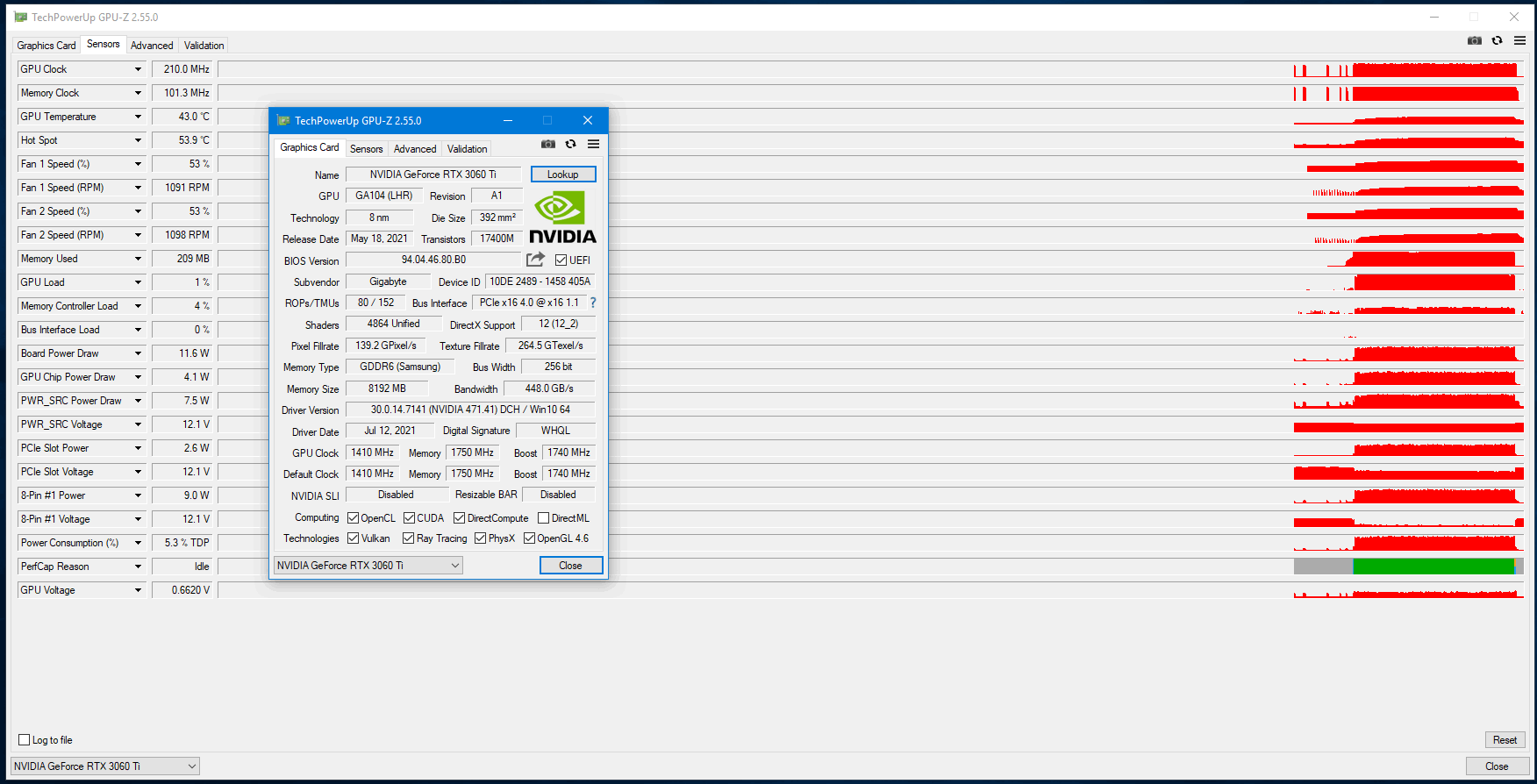
Task: Click Fan 1 Speed (RPM) value 1091 RPM
Action: coord(182,188)
